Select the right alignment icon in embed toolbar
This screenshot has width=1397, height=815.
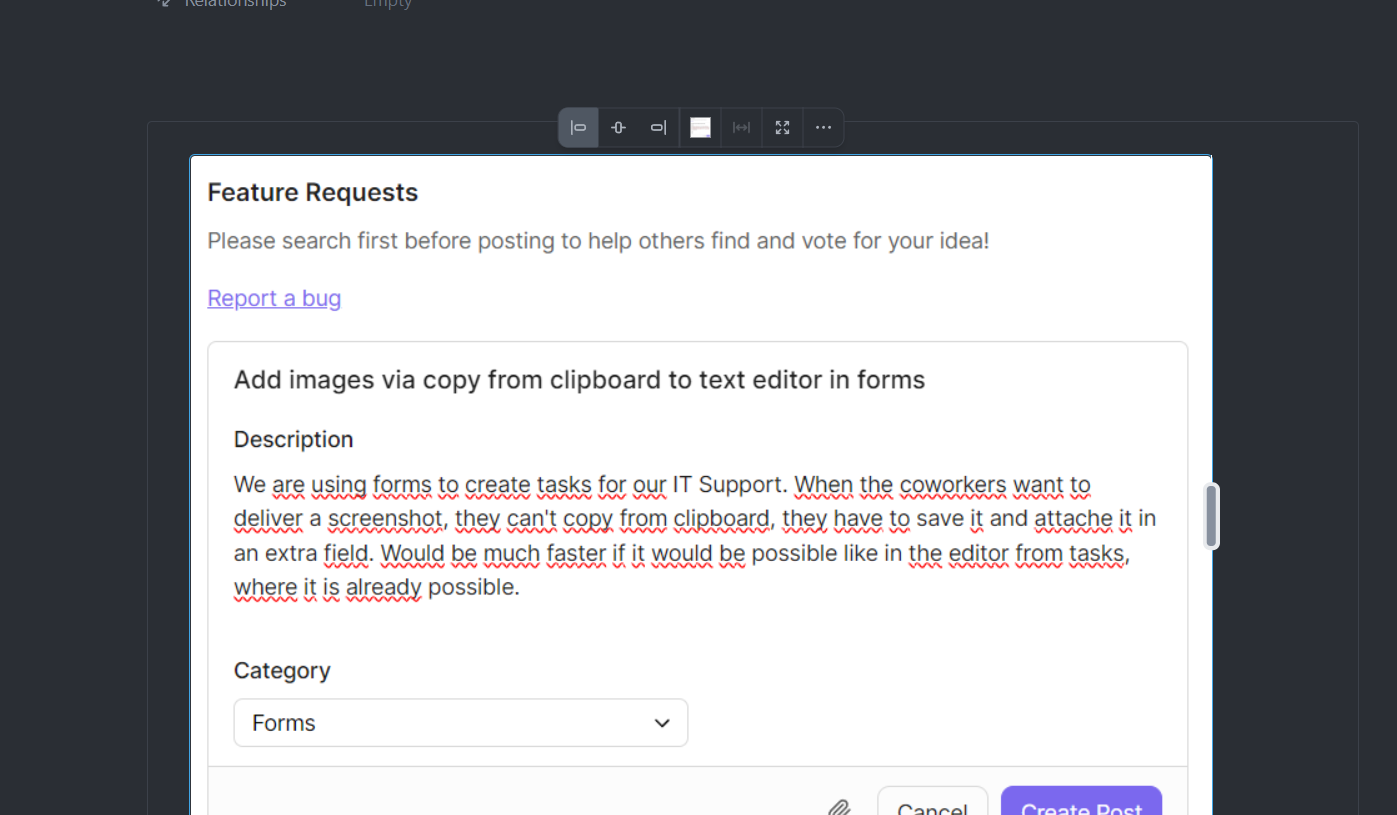[x=658, y=128]
